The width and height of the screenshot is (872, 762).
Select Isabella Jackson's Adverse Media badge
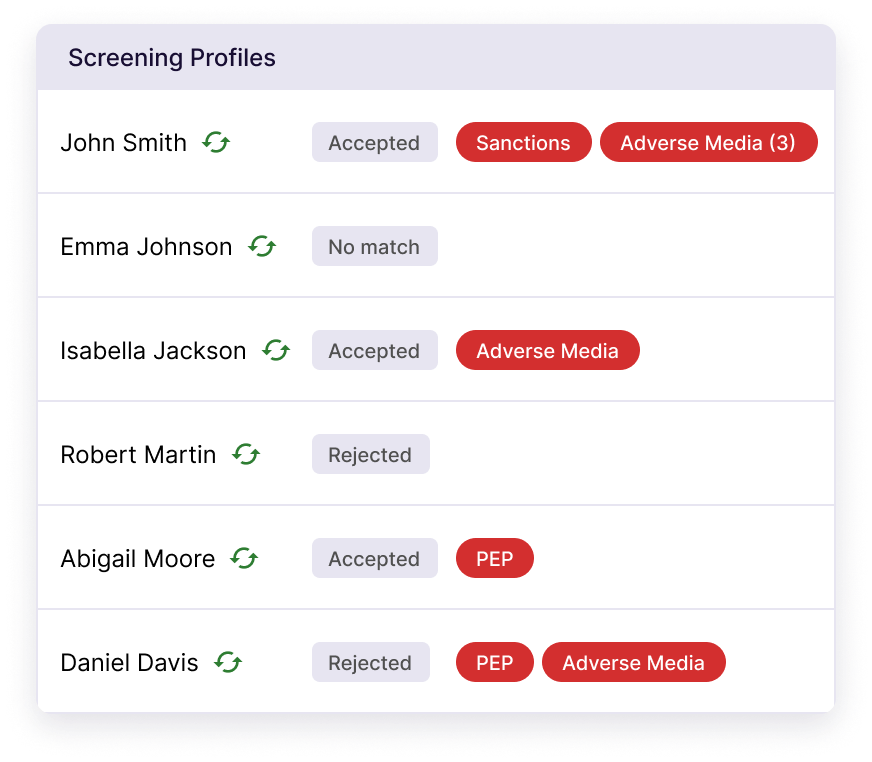coord(547,351)
